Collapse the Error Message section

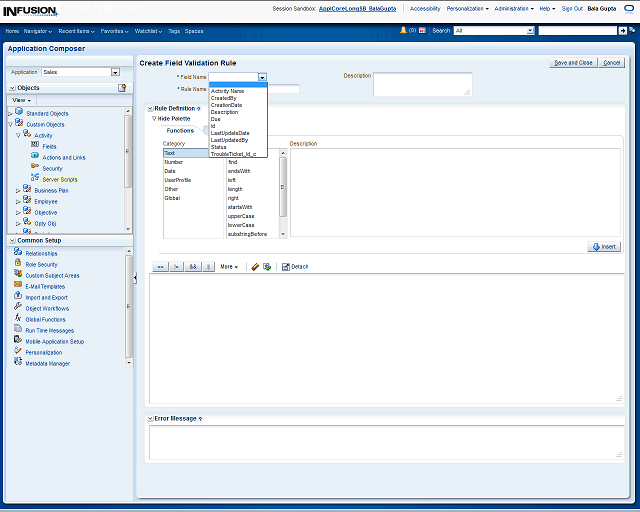coord(150,418)
